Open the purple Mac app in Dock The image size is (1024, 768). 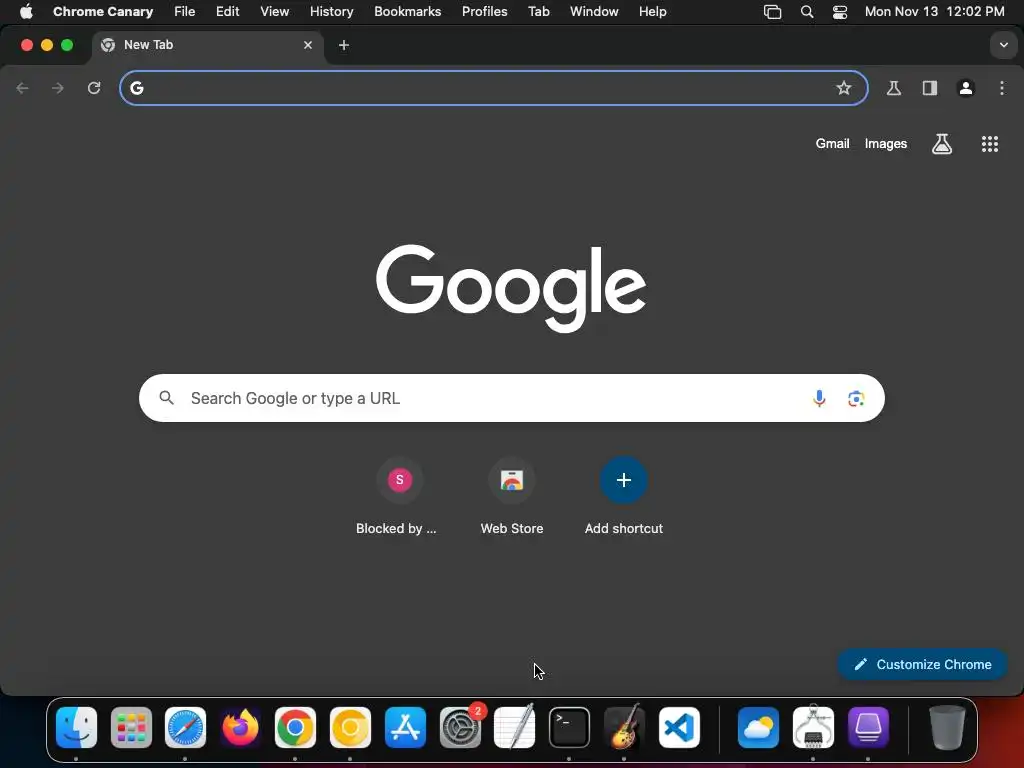(868, 728)
